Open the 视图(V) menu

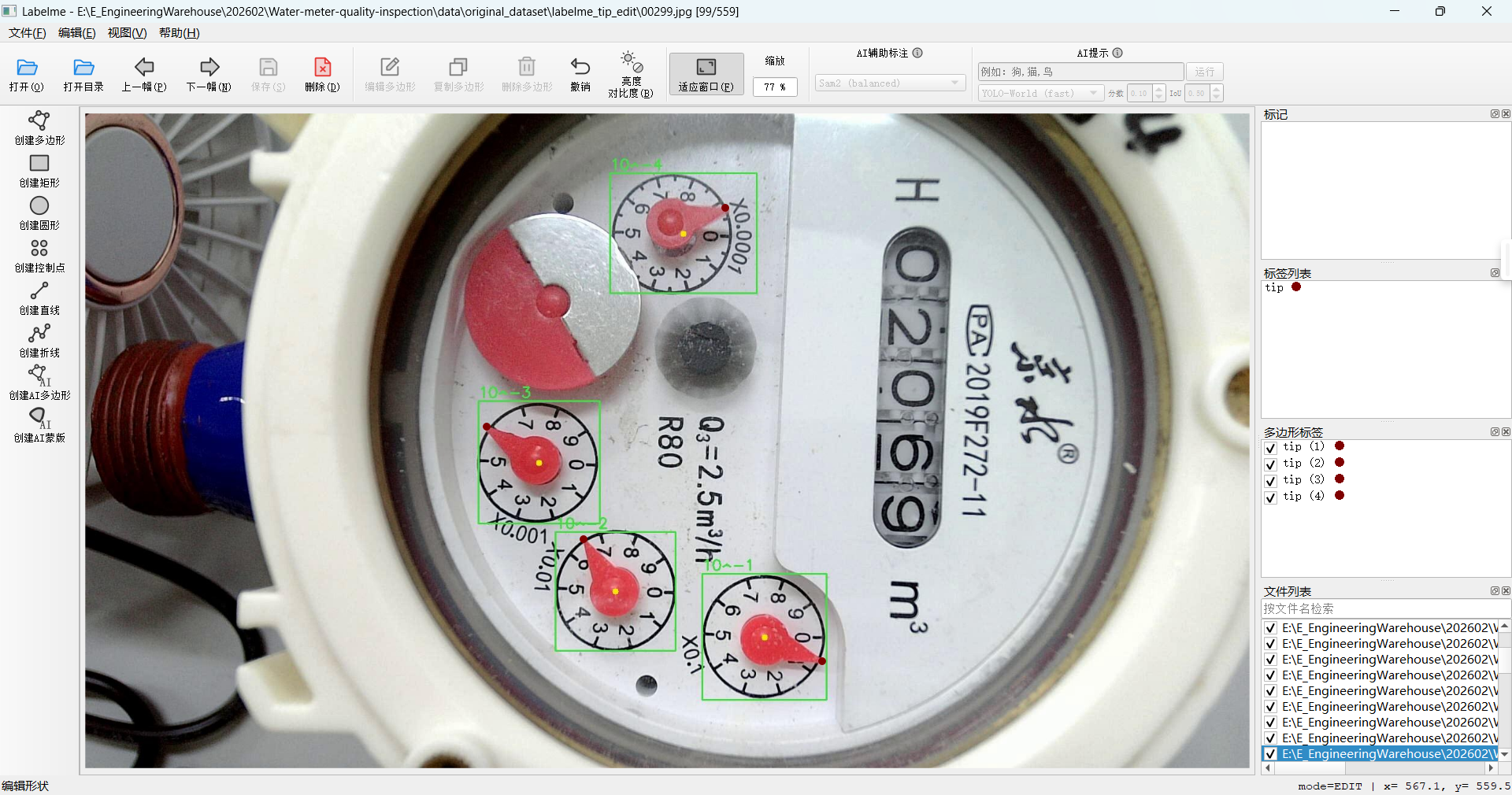click(x=128, y=33)
